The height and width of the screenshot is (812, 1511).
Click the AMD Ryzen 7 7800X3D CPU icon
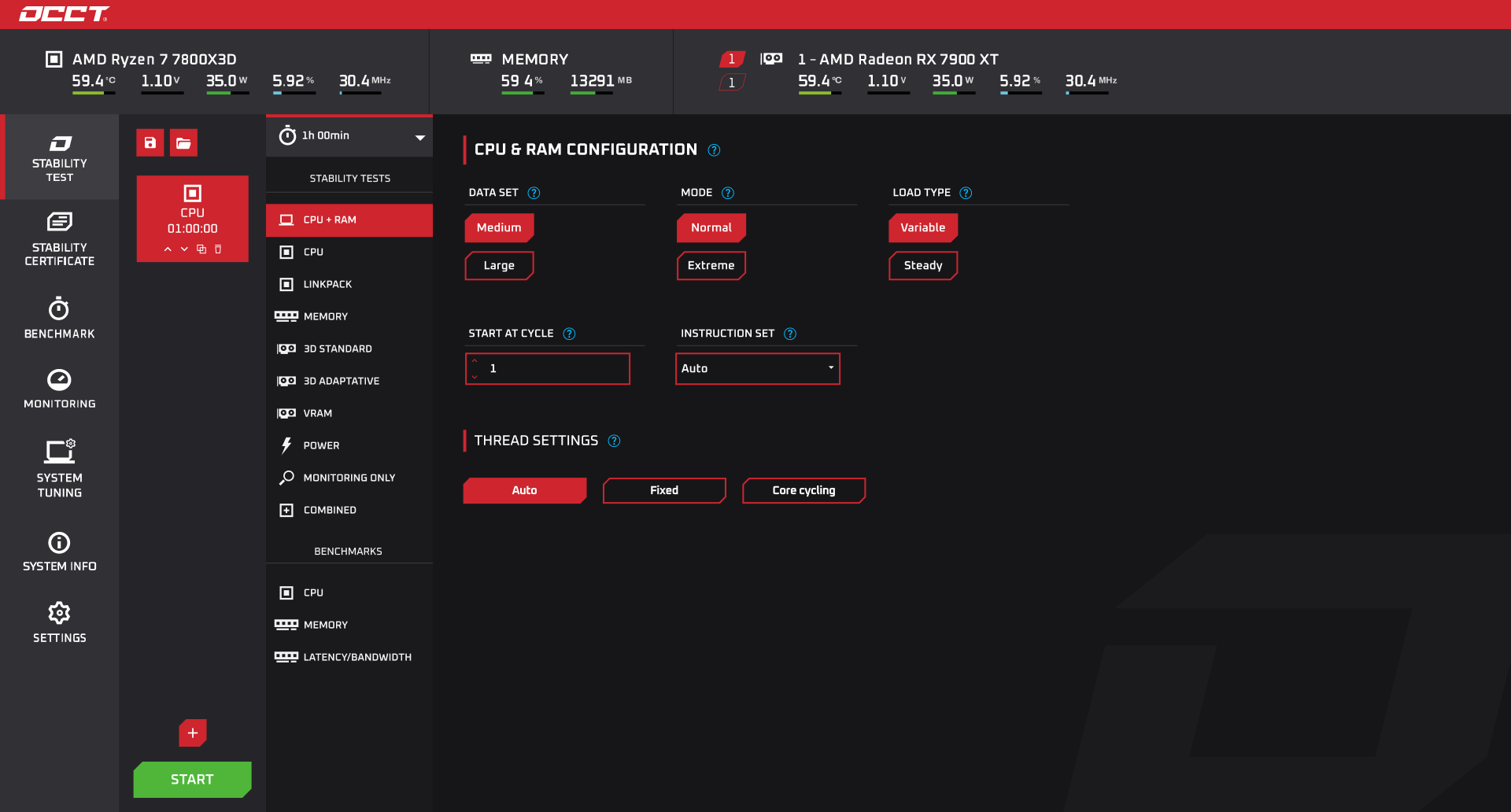click(54, 59)
